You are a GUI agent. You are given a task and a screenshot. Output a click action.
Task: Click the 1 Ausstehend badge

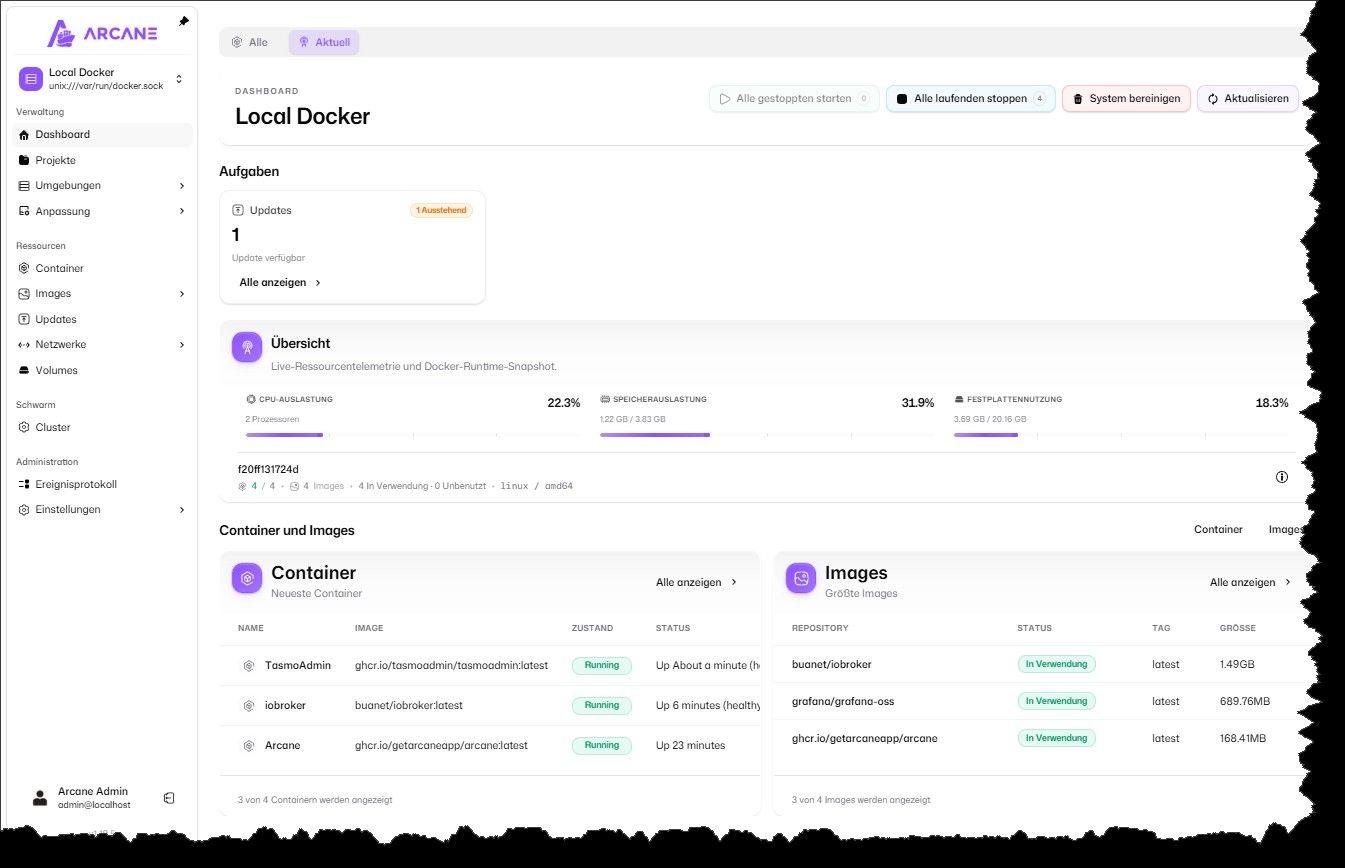coord(441,210)
